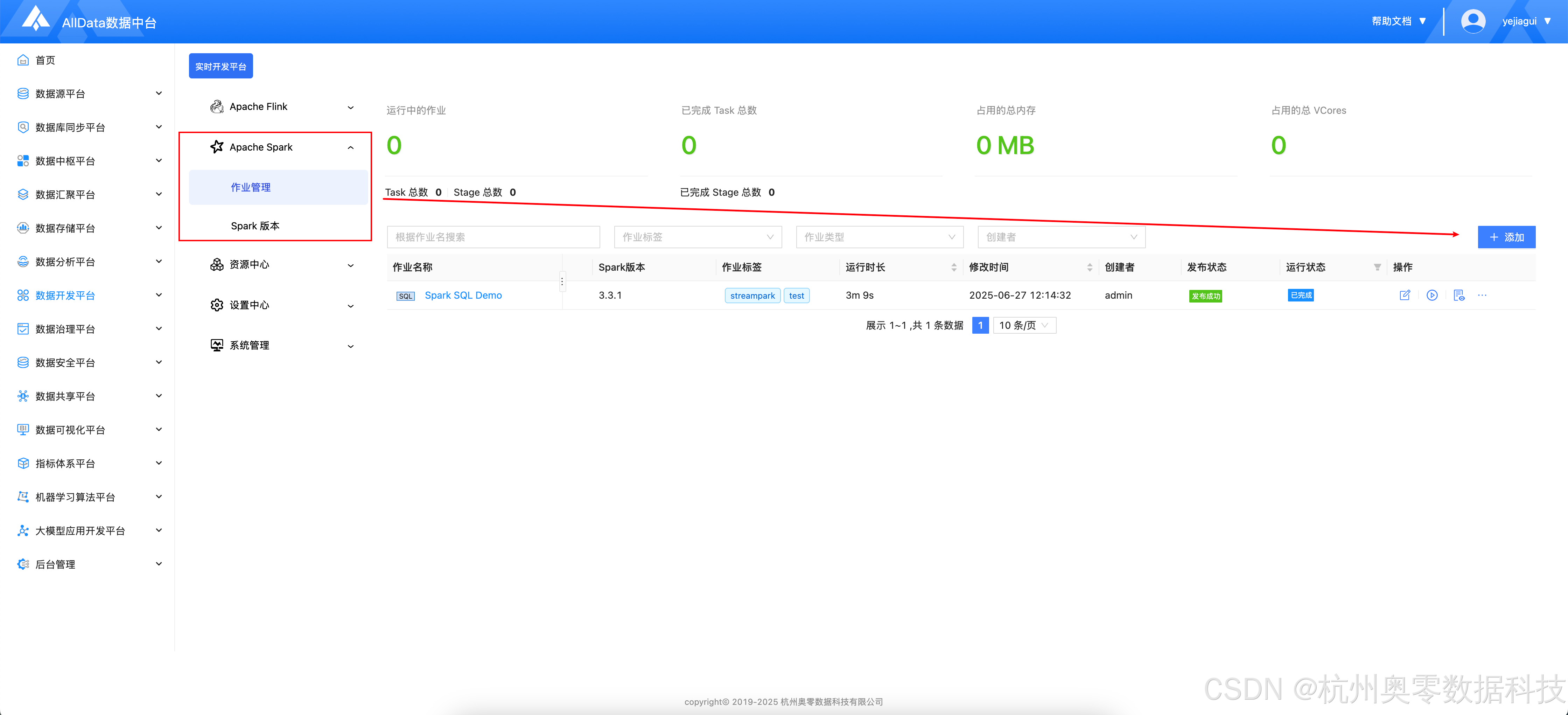The width and height of the screenshot is (1568, 715).
Task: Open the 首页 home sidebar item
Action: pos(45,60)
